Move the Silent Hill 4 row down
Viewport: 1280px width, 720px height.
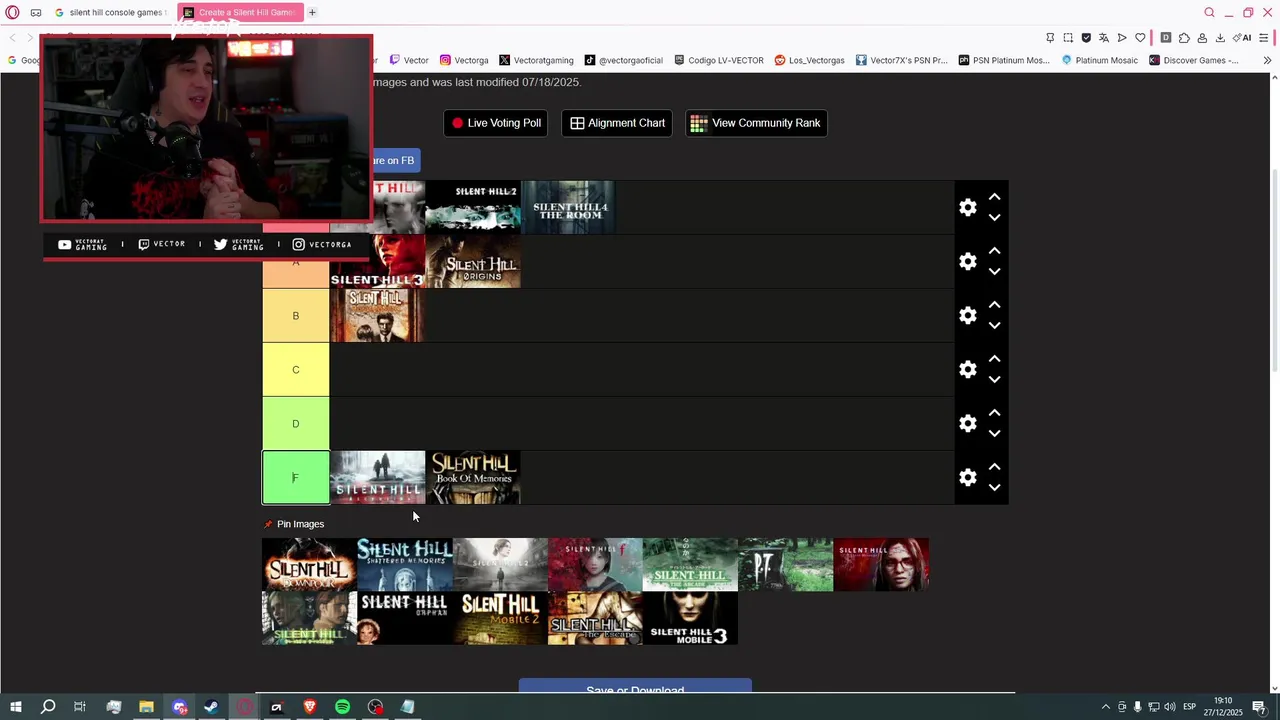(994, 217)
